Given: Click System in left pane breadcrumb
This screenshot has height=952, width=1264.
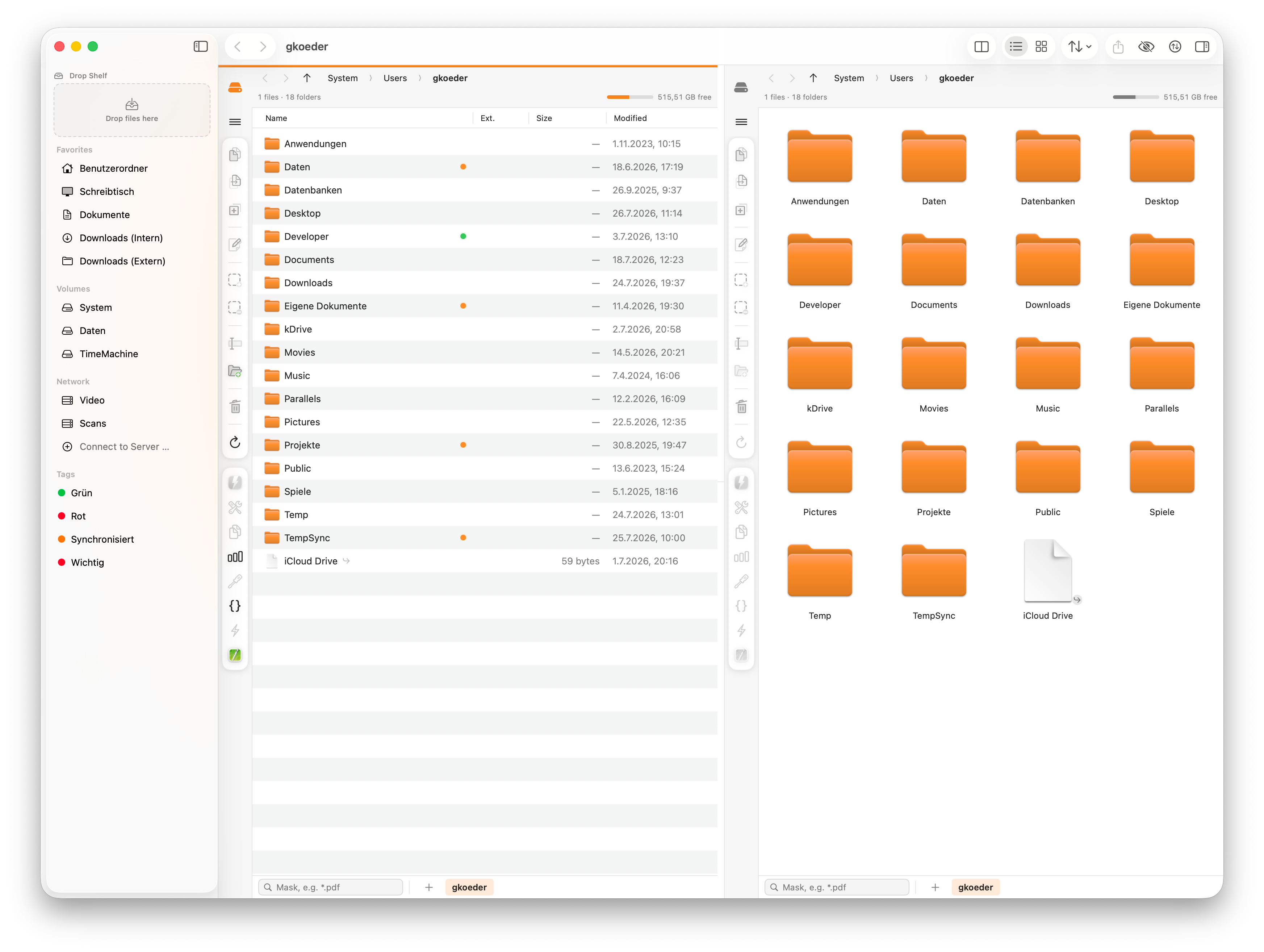Looking at the screenshot, I should (x=342, y=78).
